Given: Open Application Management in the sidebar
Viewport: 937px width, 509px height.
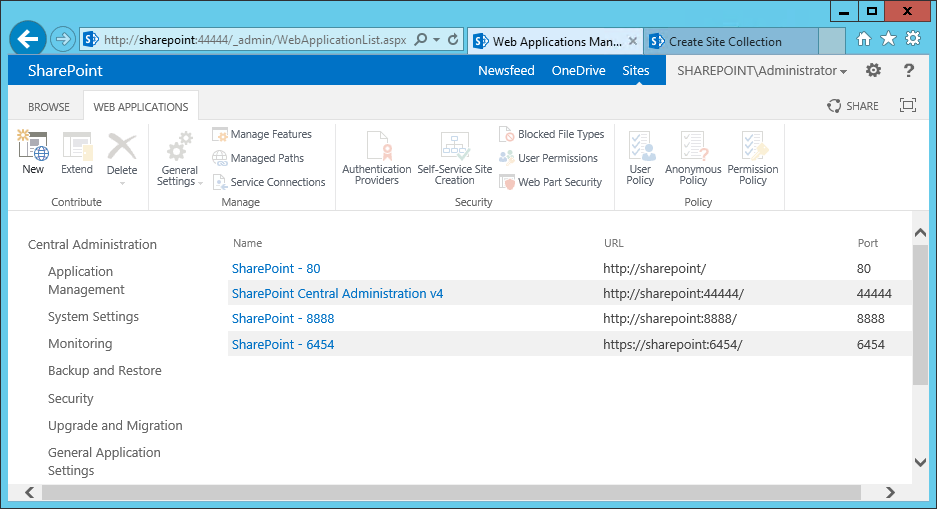Looking at the screenshot, I should coord(86,280).
